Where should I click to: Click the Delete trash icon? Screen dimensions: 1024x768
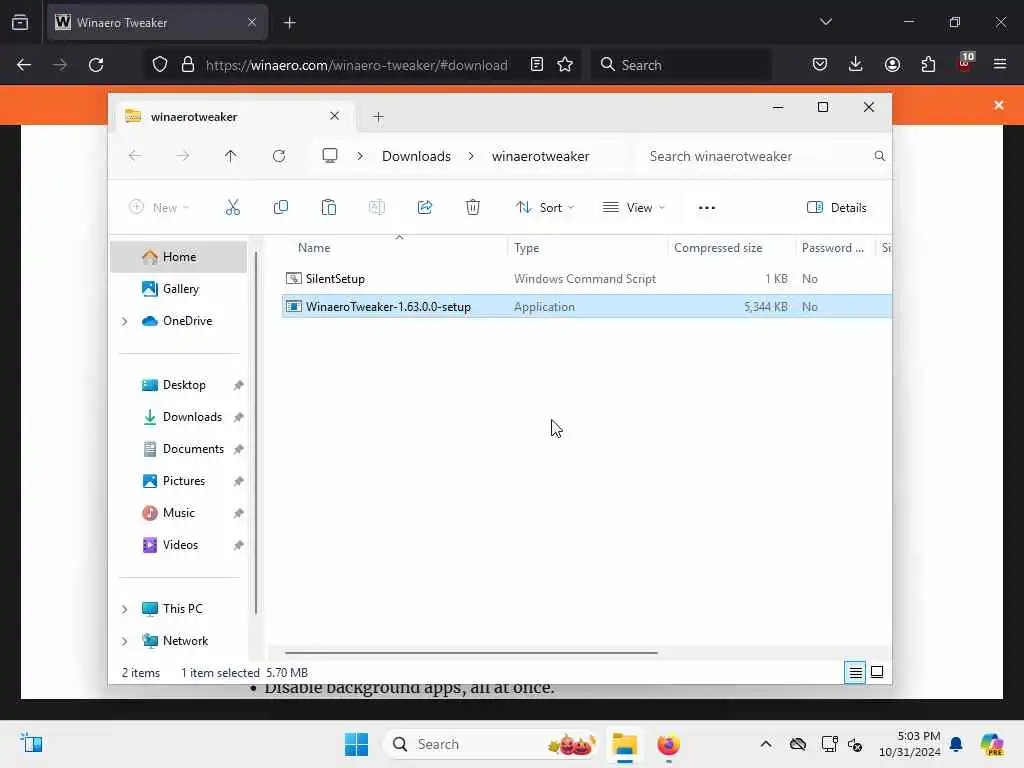point(473,208)
